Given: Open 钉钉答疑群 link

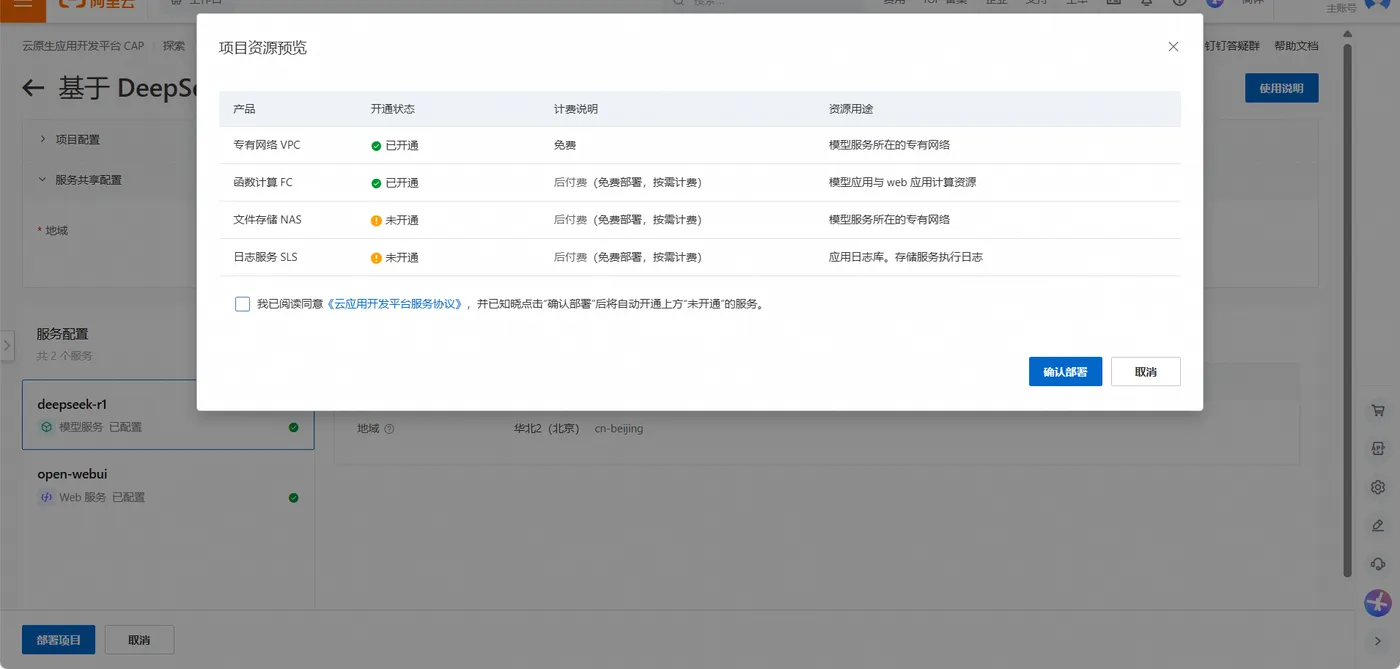Looking at the screenshot, I should [x=1233, y=46].
